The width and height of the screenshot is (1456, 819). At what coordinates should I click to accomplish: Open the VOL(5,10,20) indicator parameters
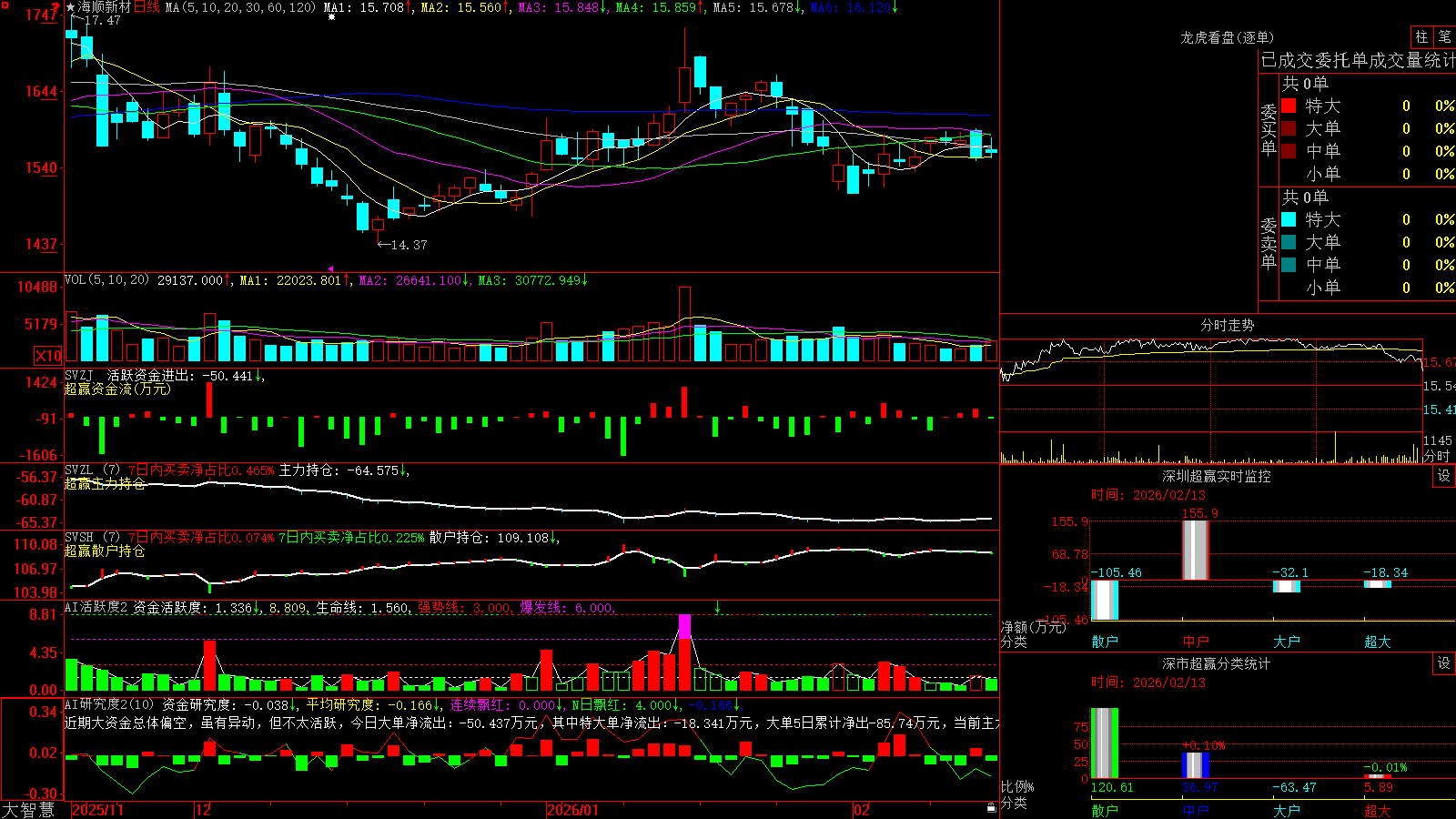tap(106, 280)
